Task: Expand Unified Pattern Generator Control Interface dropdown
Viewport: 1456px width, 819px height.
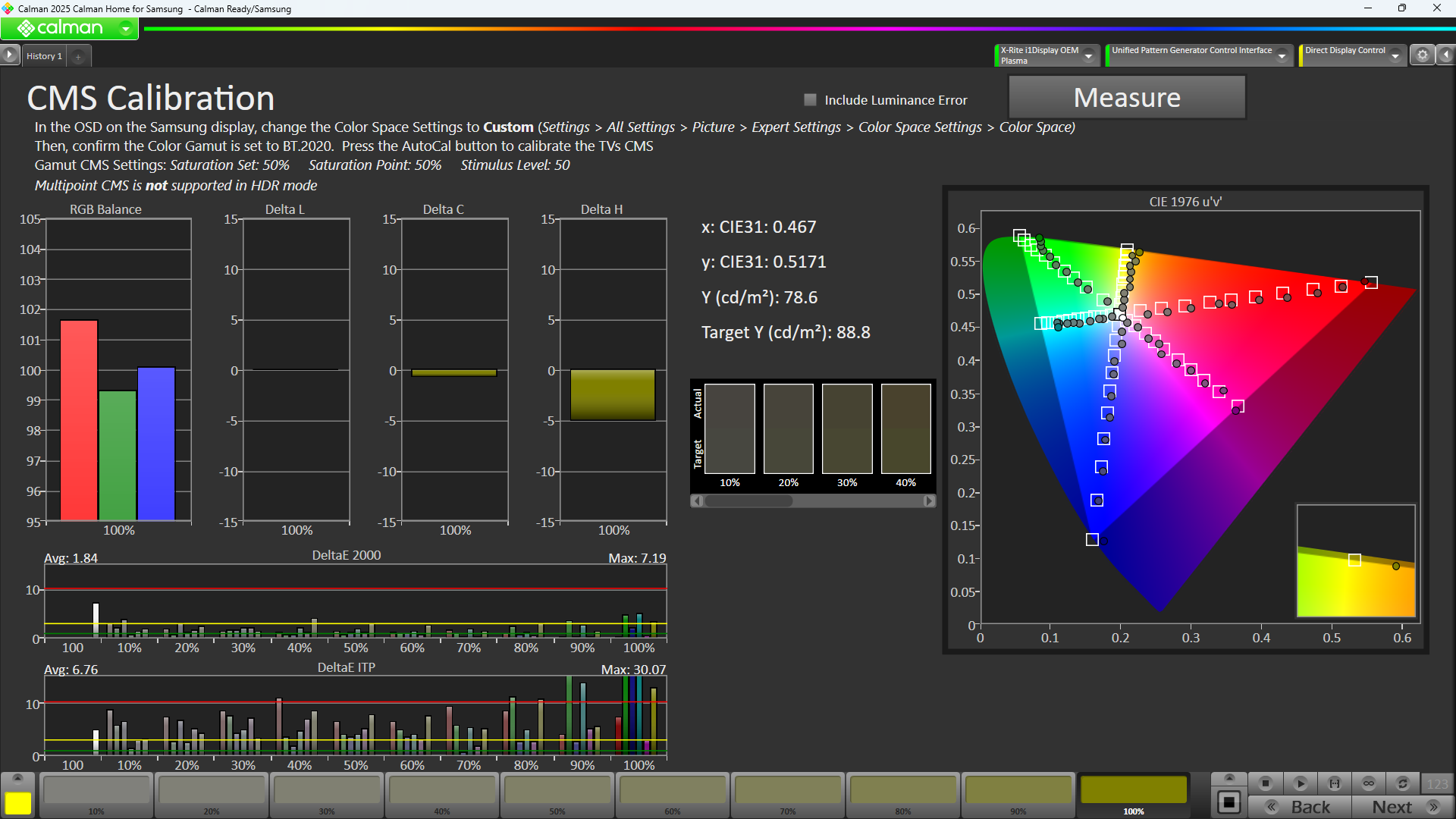Action: click(1282, 55)
